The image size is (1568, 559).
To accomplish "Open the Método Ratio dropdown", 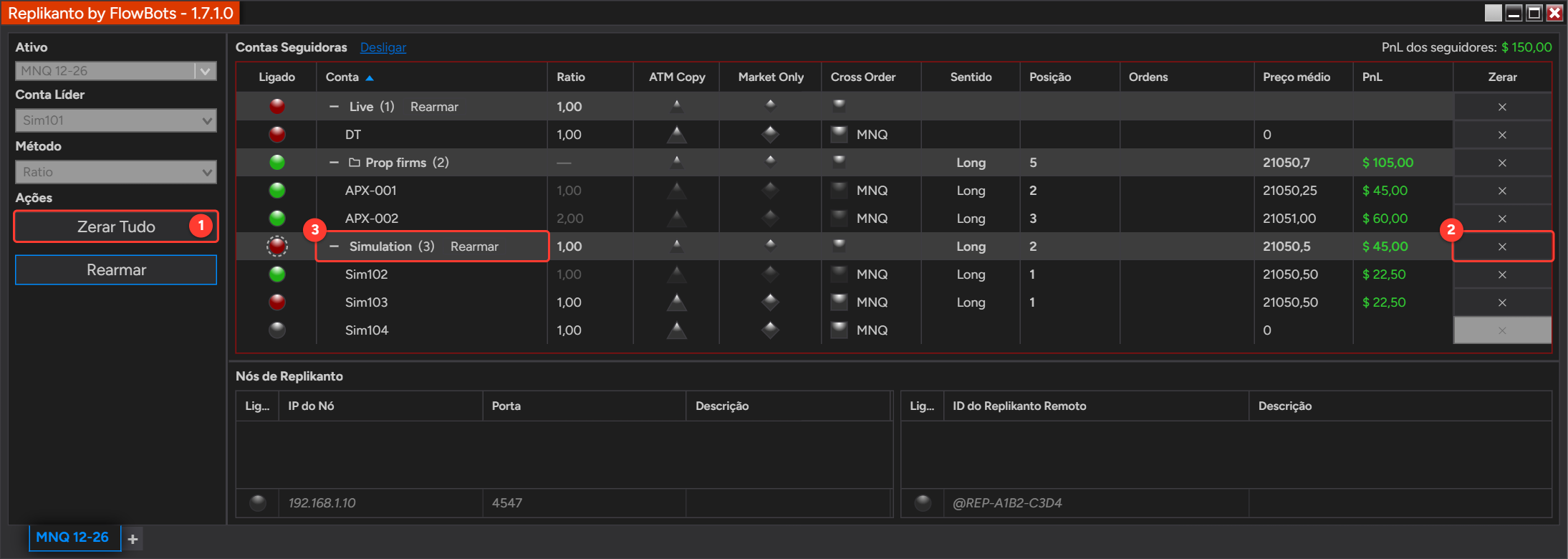I will point(116,172).
